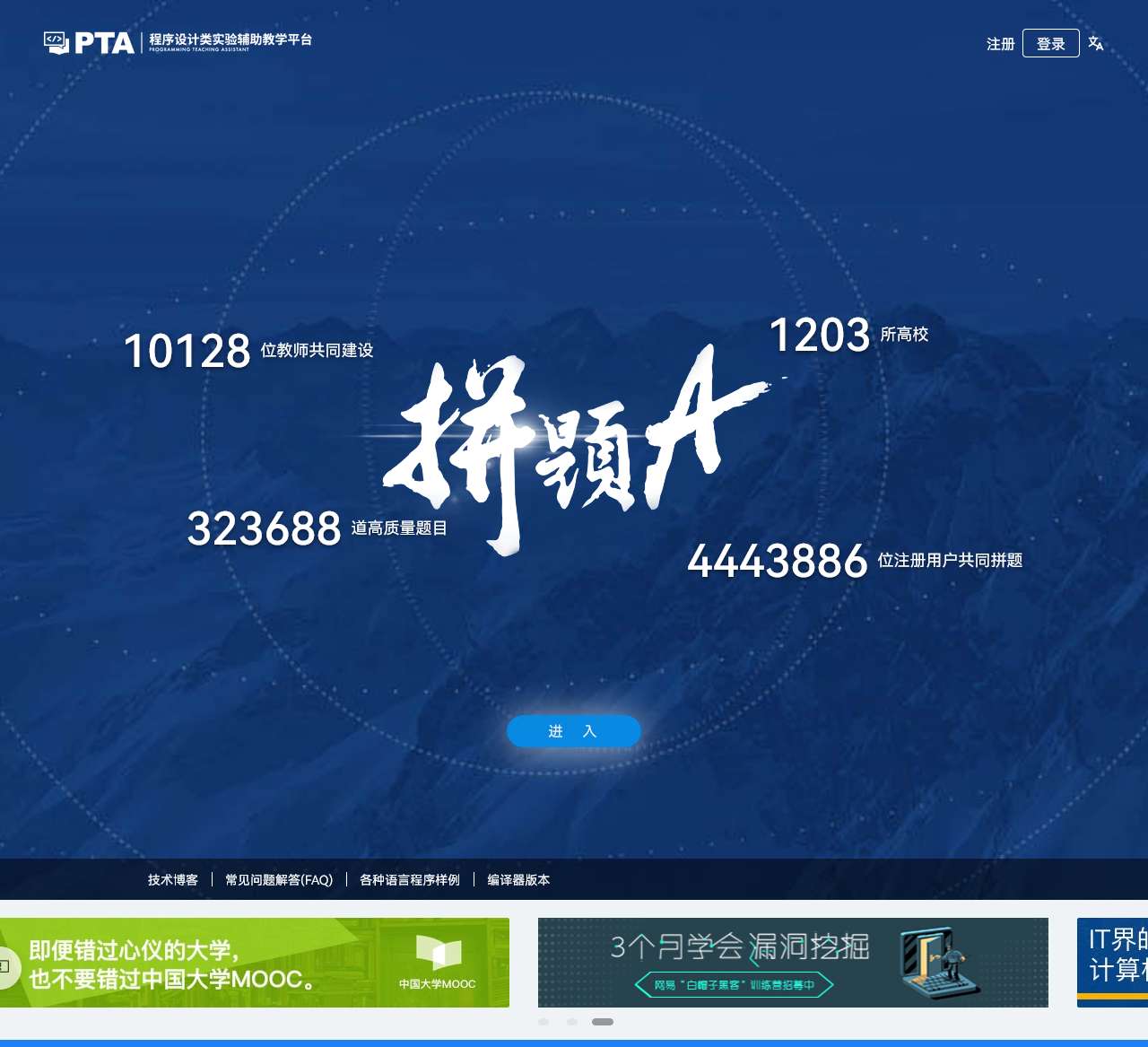
Task: Click the 登录 login button
Action: [x=1050, y=43]
